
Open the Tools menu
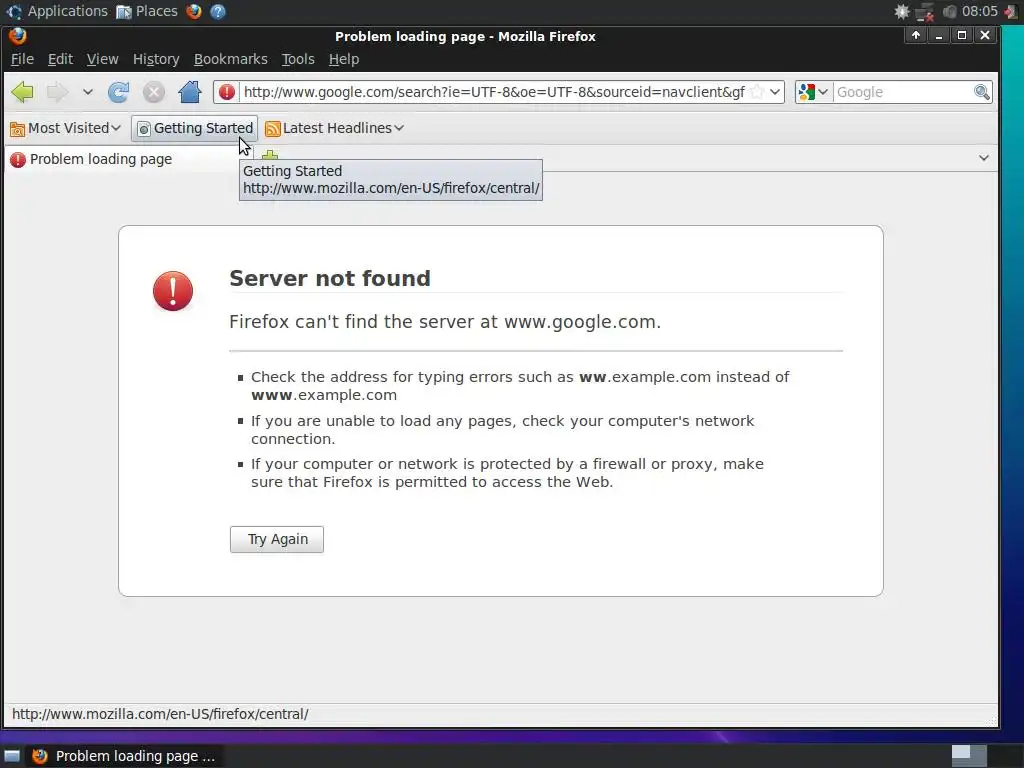pos(298,59)
